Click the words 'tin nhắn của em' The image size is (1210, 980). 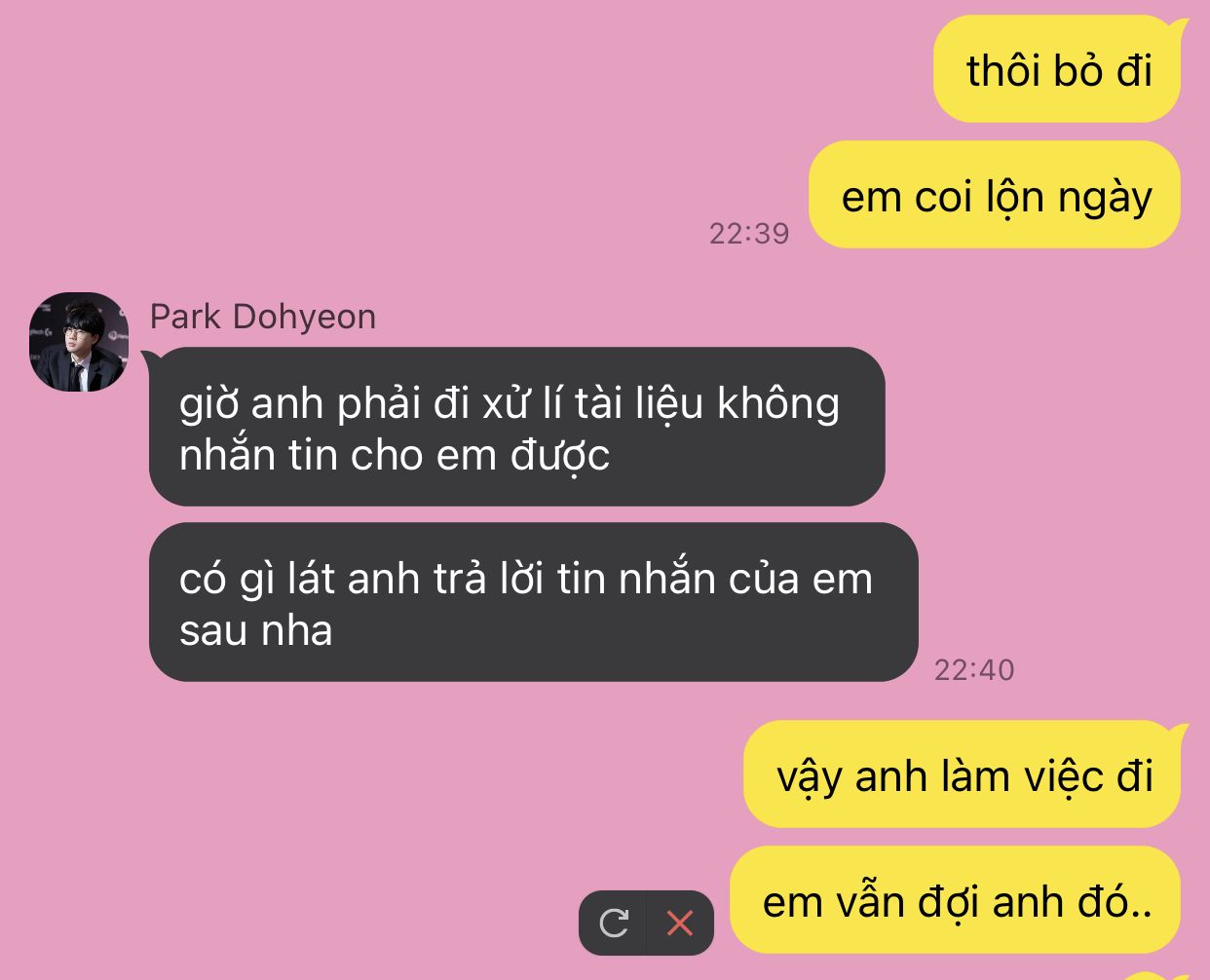(x=715, y=579)
